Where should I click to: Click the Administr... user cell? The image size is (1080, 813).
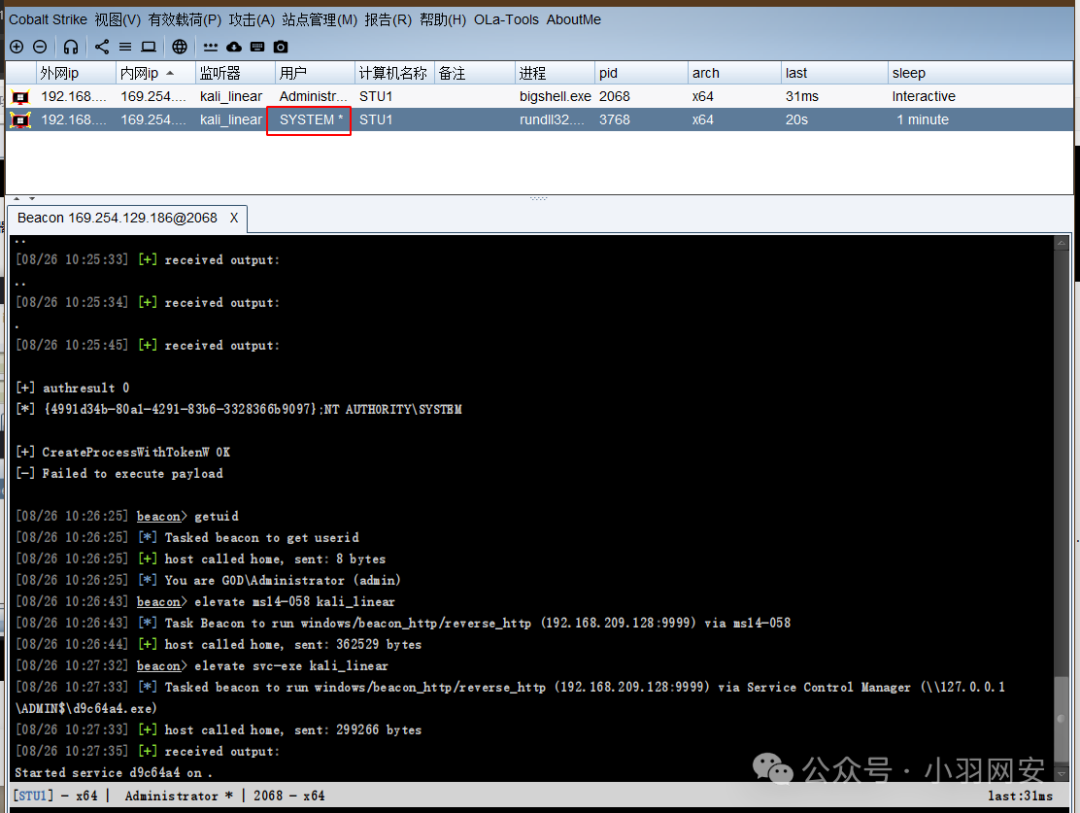click(x=313, y=96)
